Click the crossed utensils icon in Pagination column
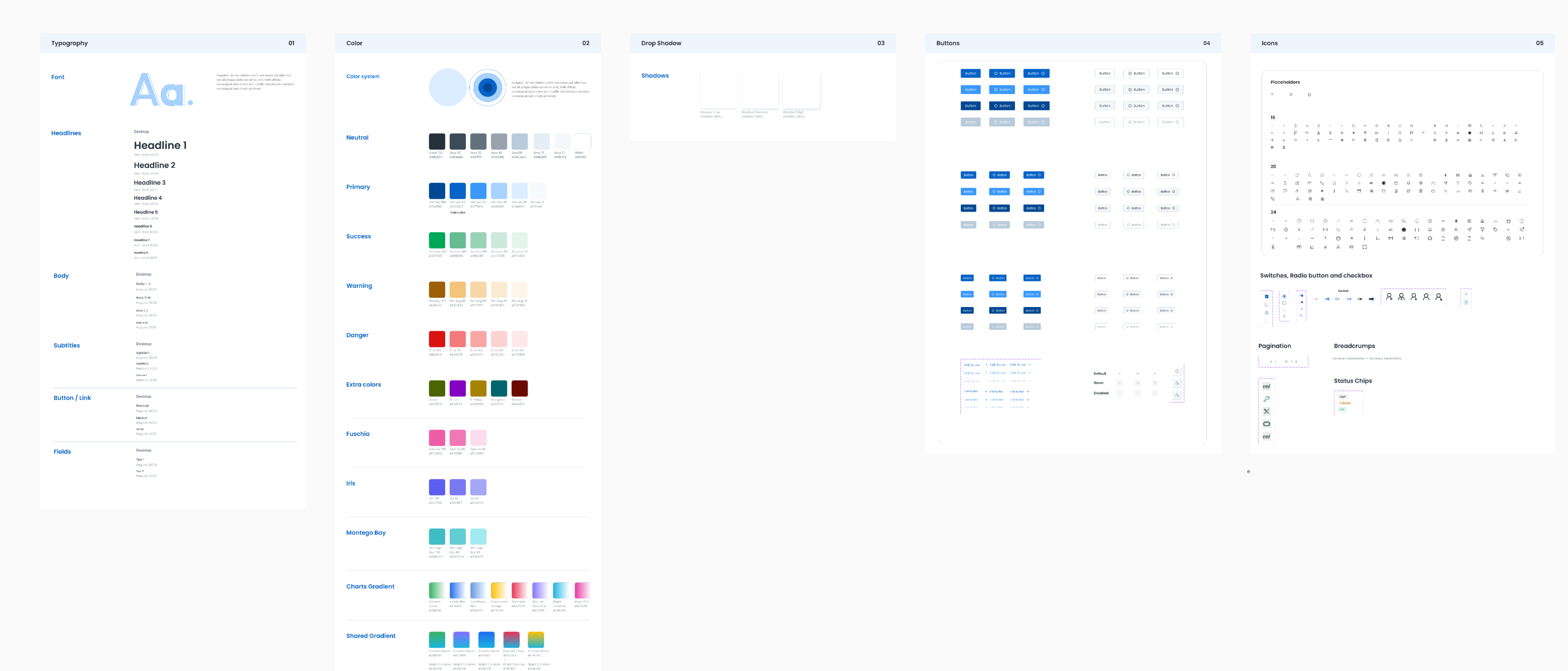1568x671 pixels. tap(1267, 411)
